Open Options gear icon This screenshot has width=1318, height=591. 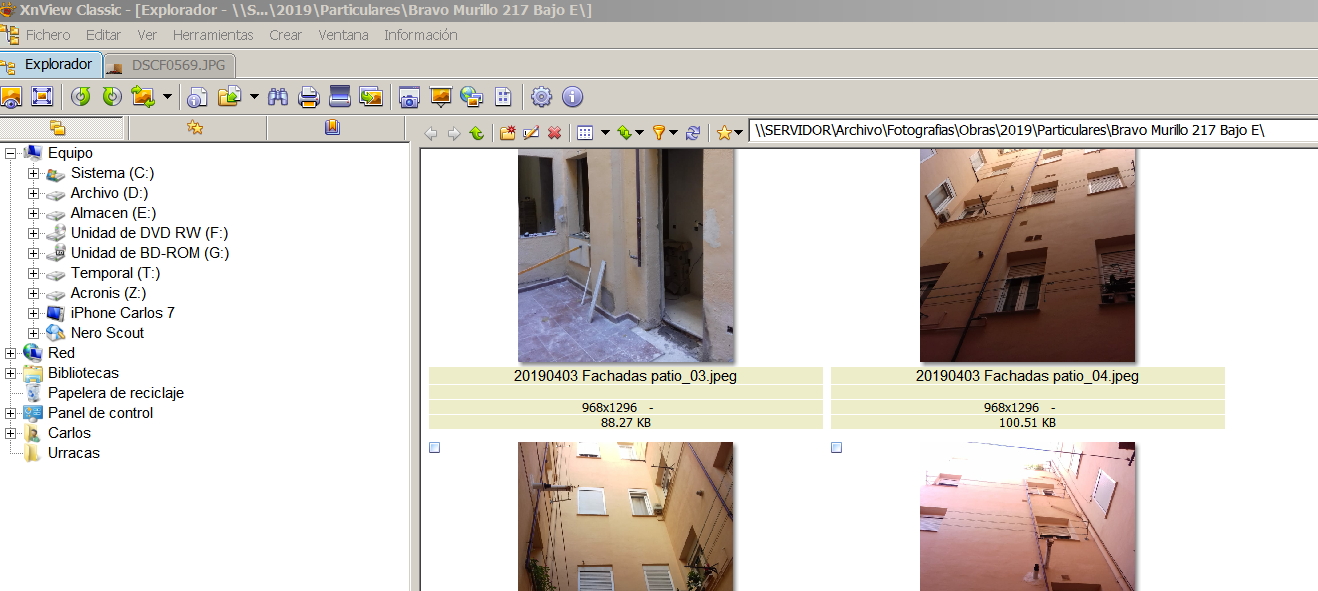541,97
